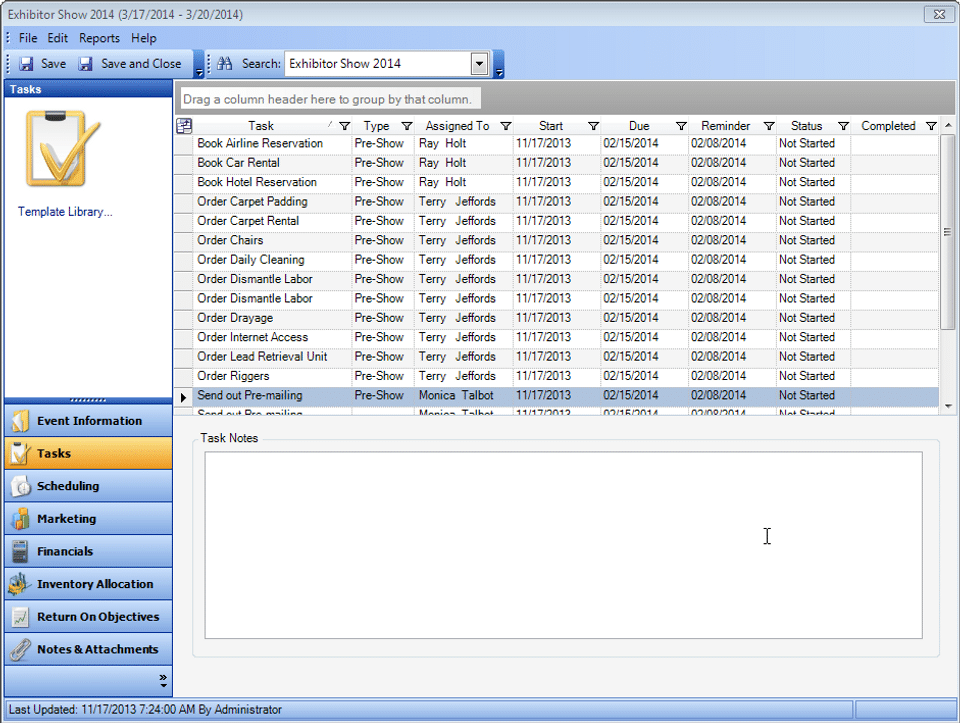Sort by the Status column header

(x=806, y=126)
